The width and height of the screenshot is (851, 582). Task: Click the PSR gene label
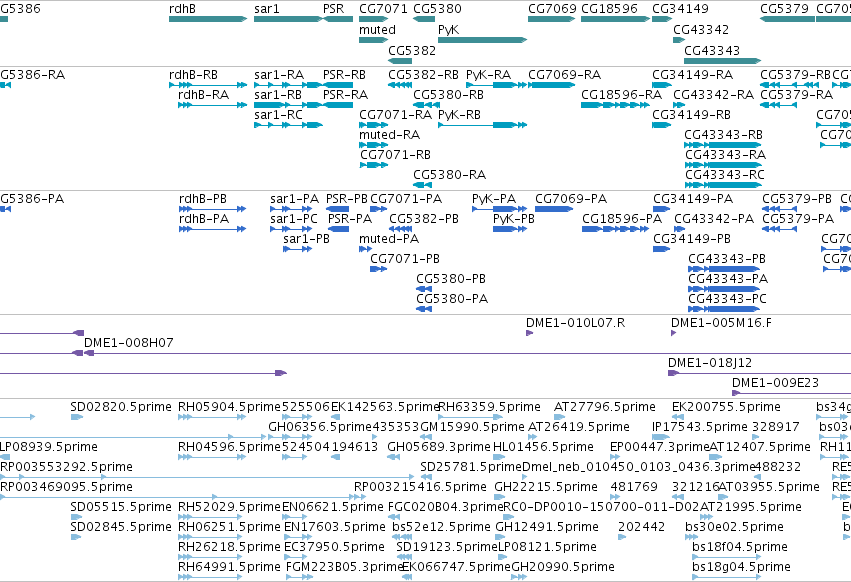point(333,9)
